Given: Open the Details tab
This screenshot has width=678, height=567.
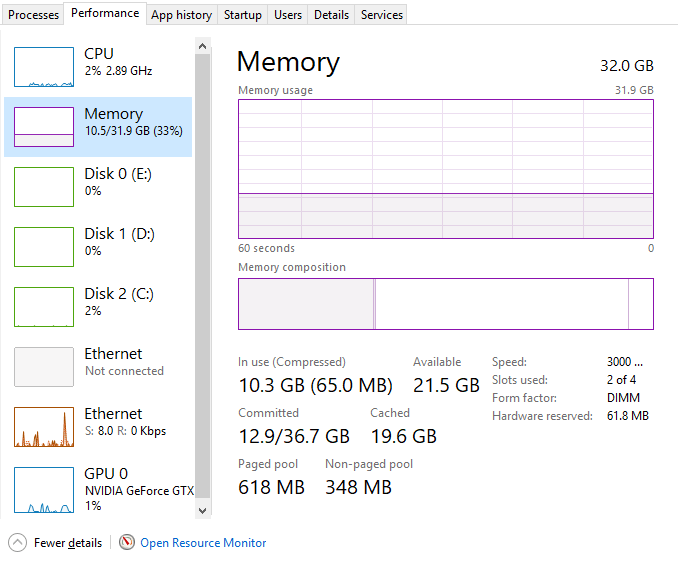Looking at the screenshot, I should pos(331,15).
